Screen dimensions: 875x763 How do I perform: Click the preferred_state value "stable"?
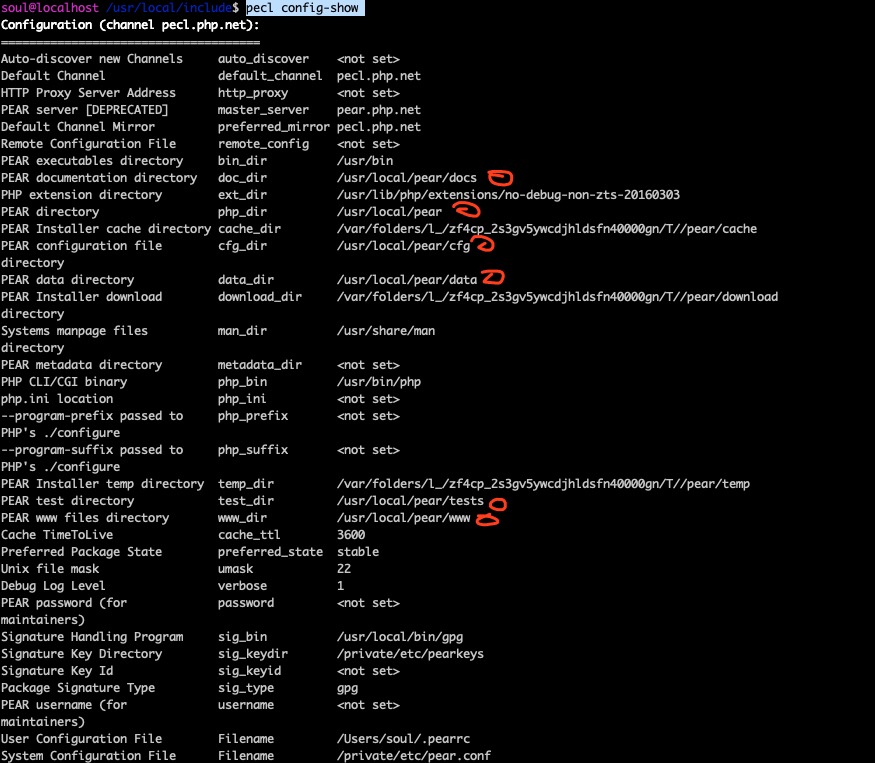click(x=358, y=552)
